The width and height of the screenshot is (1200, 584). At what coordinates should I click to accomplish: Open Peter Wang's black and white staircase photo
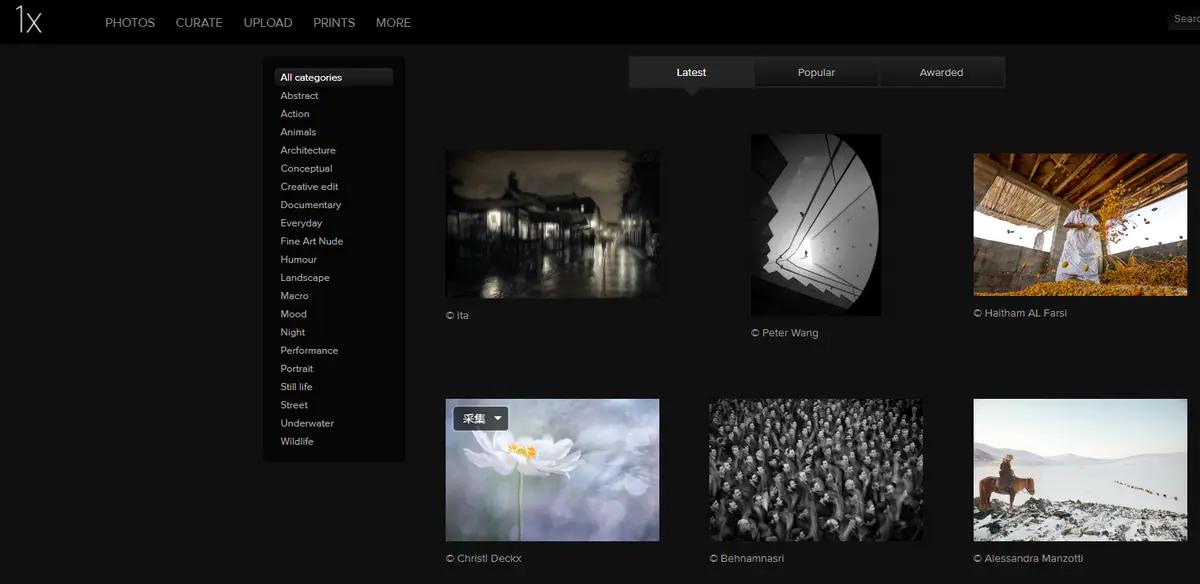pos(816,225)
